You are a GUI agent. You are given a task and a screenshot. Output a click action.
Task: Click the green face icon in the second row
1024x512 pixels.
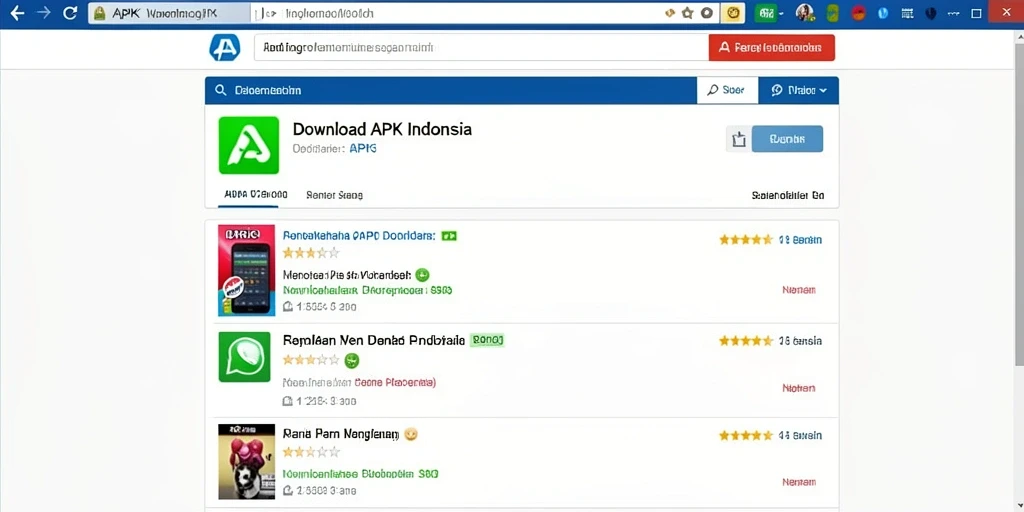coord(352,360)
